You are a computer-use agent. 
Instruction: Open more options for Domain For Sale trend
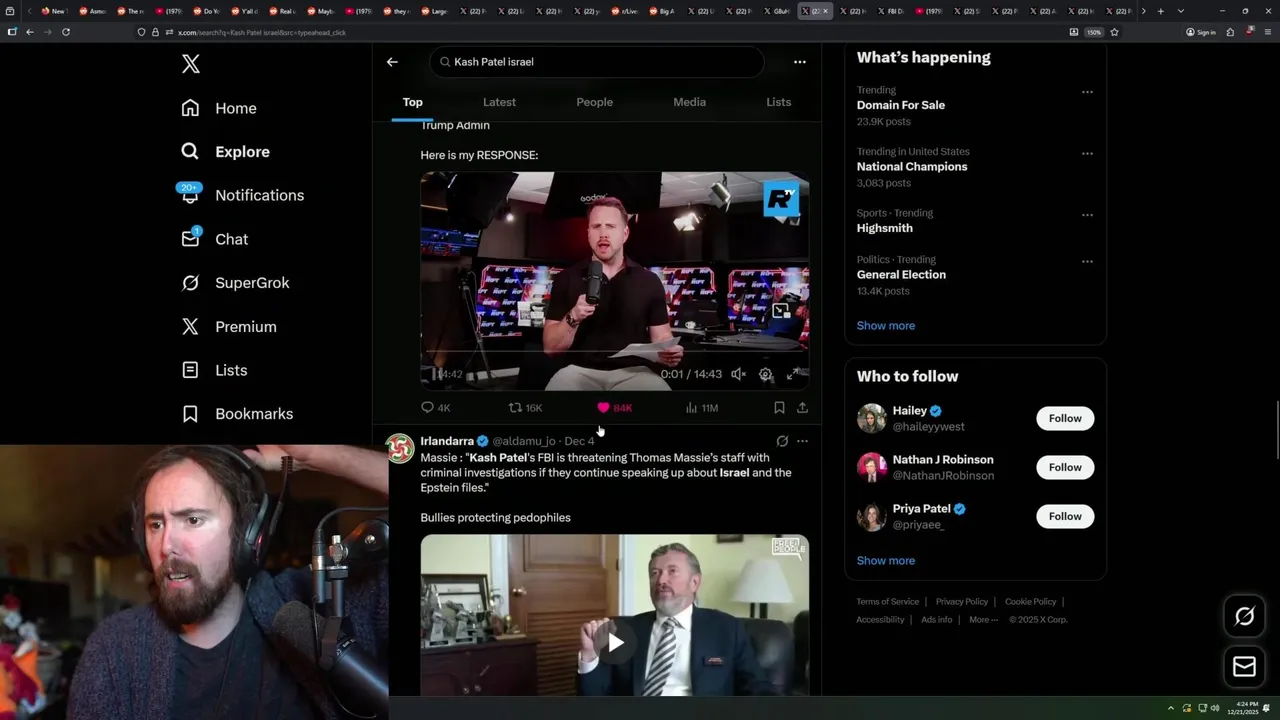pyautogui.click(x=1087, y=92)
